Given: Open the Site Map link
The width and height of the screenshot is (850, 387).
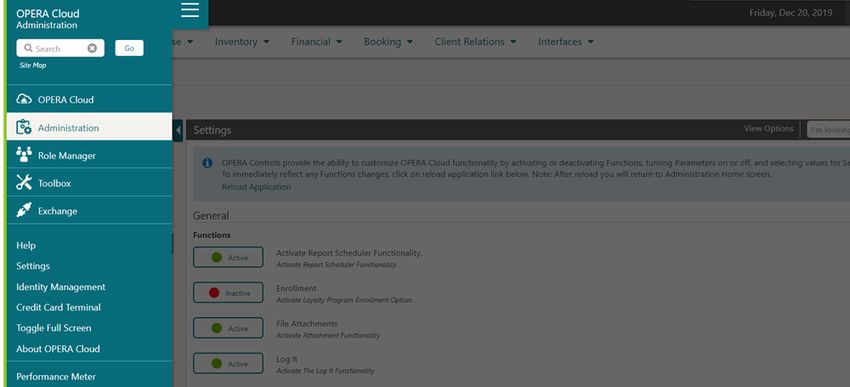Looking at the screenshot, I should (33, 65).
